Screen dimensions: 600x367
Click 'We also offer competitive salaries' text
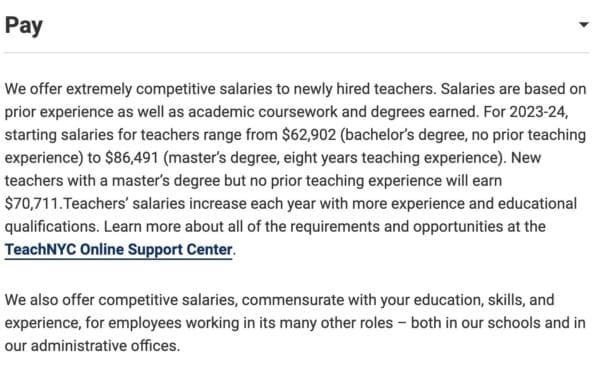pos(120,300)
